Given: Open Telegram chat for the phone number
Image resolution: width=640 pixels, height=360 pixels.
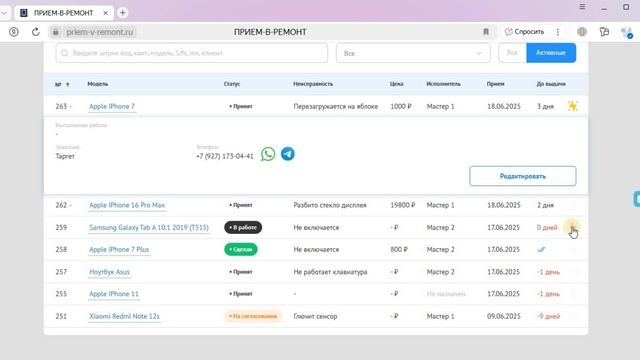Looking at the screenshot, I should coord(288,154).
